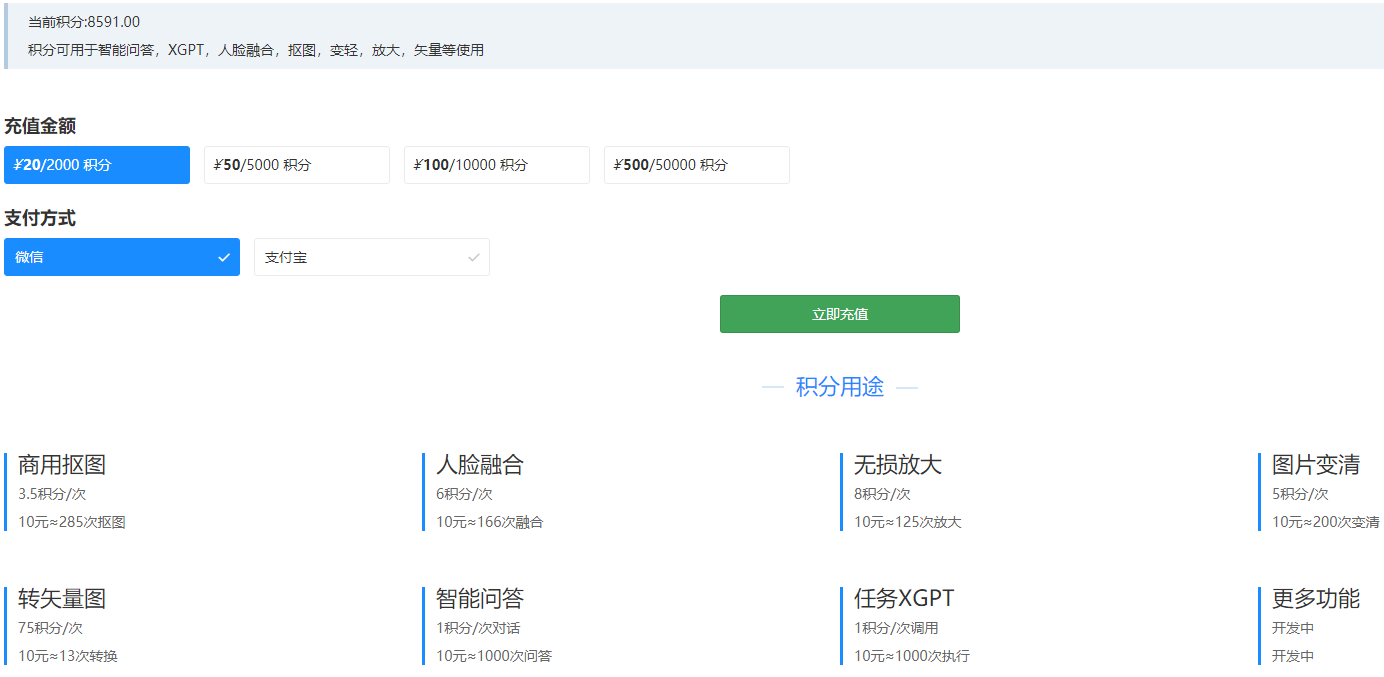Click the 当前积分 balance text

coord(84,22)
